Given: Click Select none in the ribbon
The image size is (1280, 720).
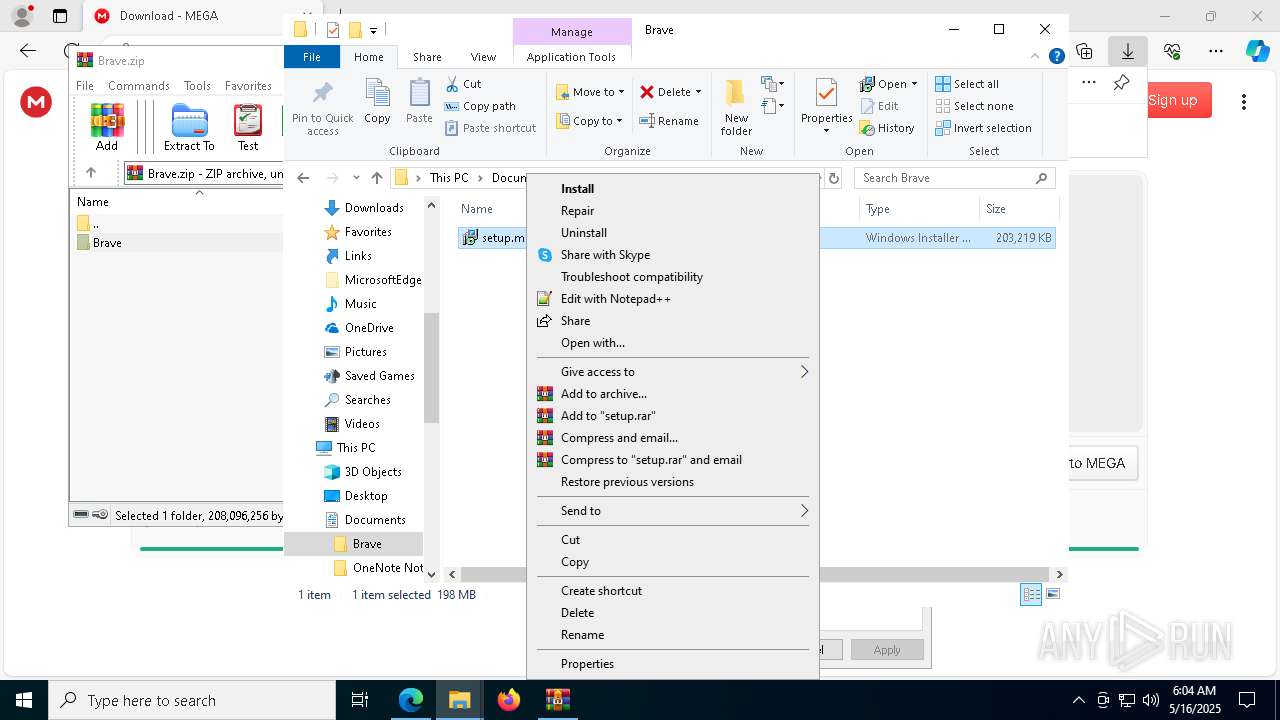Looking at the screenshot, I should [974, 106].
